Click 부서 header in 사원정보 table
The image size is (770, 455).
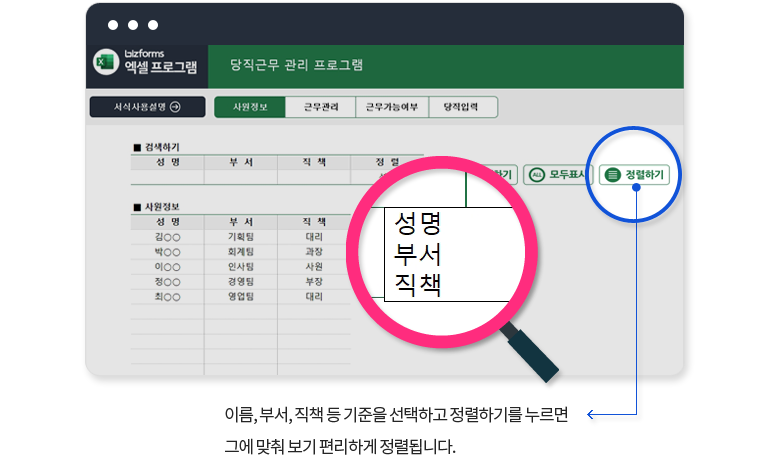(x=241, y=222)
